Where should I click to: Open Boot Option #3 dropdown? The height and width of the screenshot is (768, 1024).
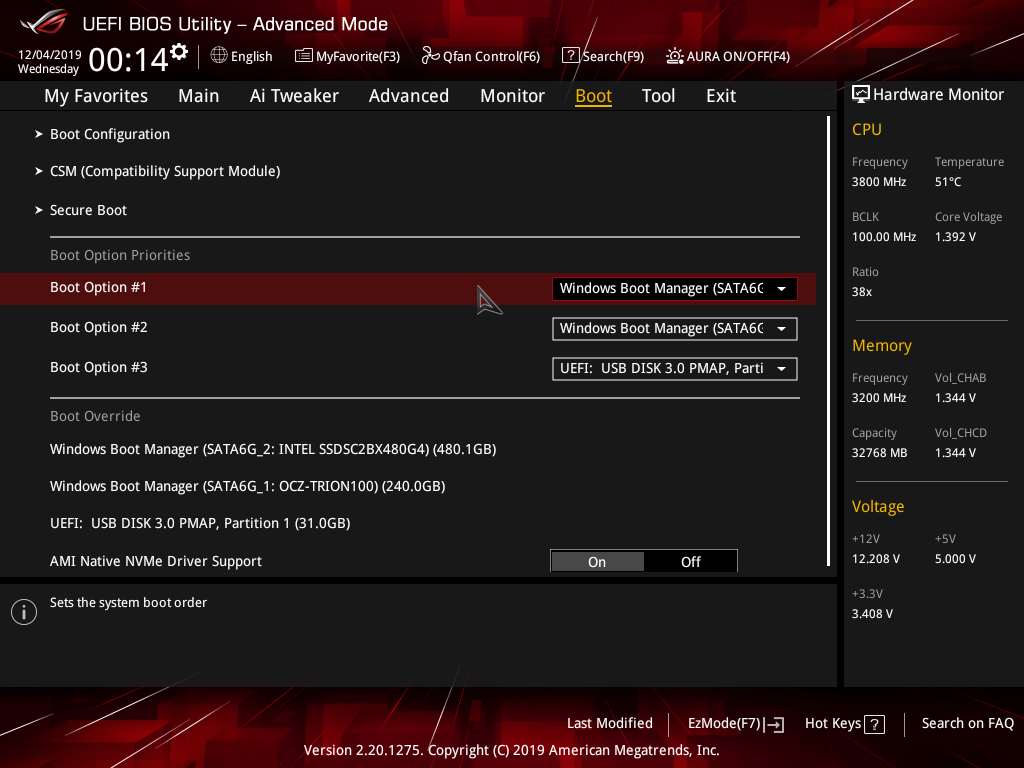coord(675,368)
